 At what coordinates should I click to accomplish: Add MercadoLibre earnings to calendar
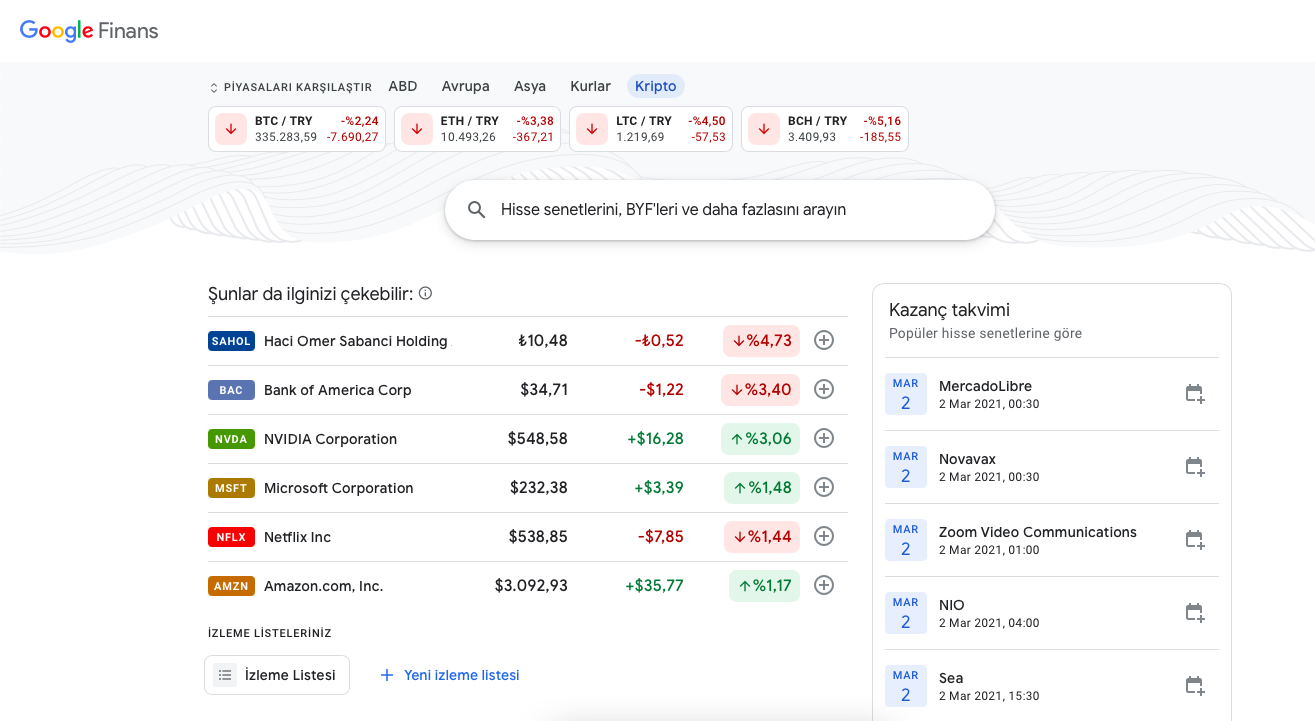tap(1195, 394)
